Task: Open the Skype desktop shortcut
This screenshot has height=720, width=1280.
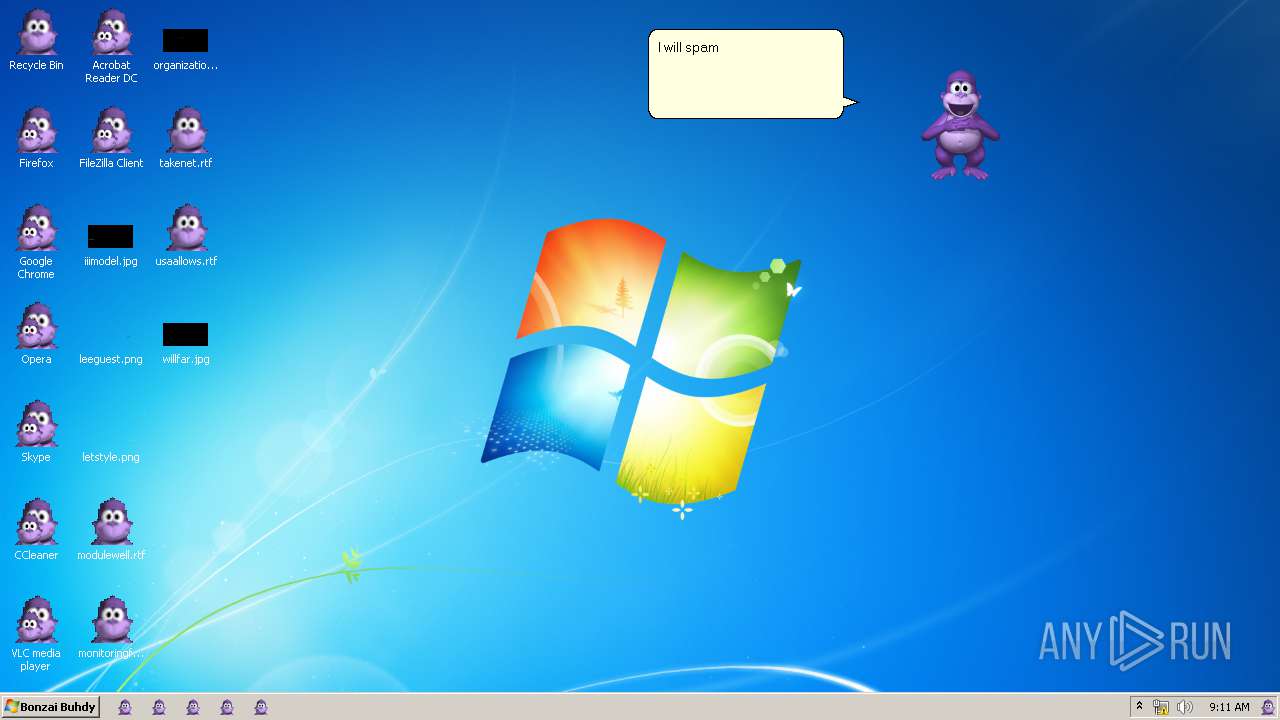Action: 36,433
